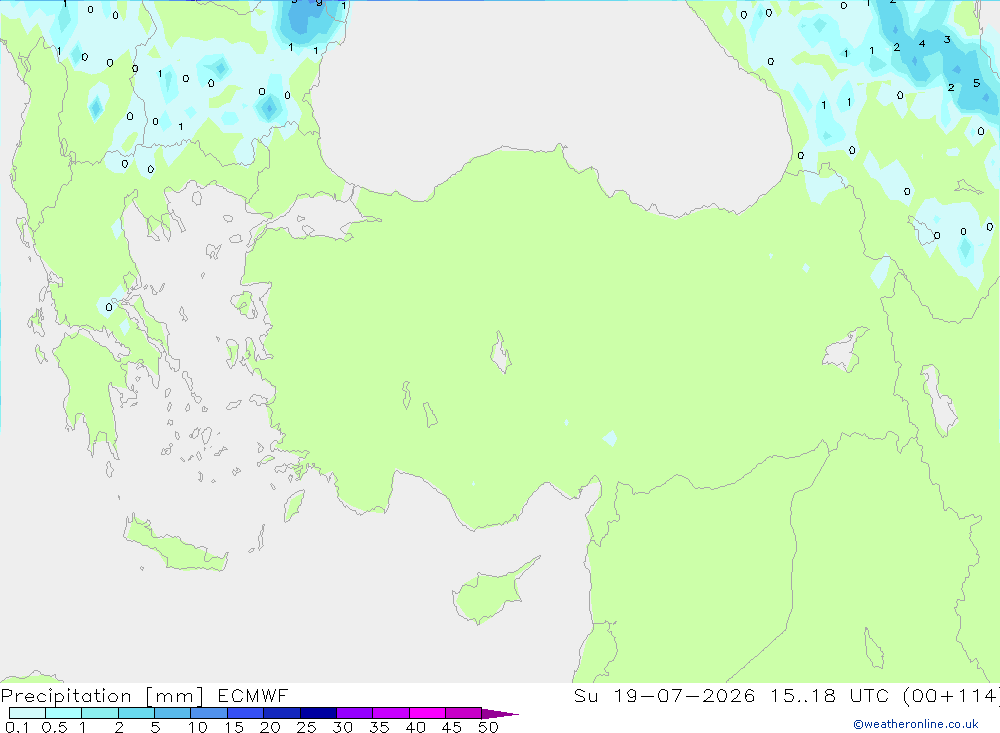The width and height of the screenshot is (1000, 733).
Task: Click the '35' legend scale label
Action: click(379, 727)
